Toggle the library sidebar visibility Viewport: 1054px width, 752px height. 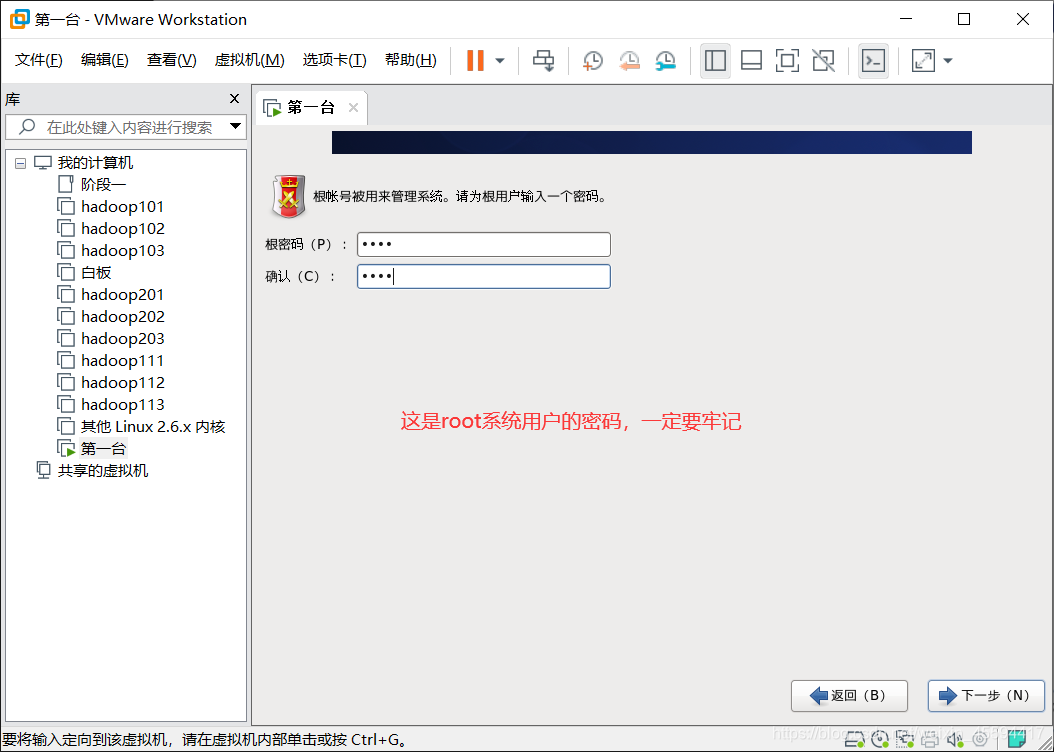point(715,60)
